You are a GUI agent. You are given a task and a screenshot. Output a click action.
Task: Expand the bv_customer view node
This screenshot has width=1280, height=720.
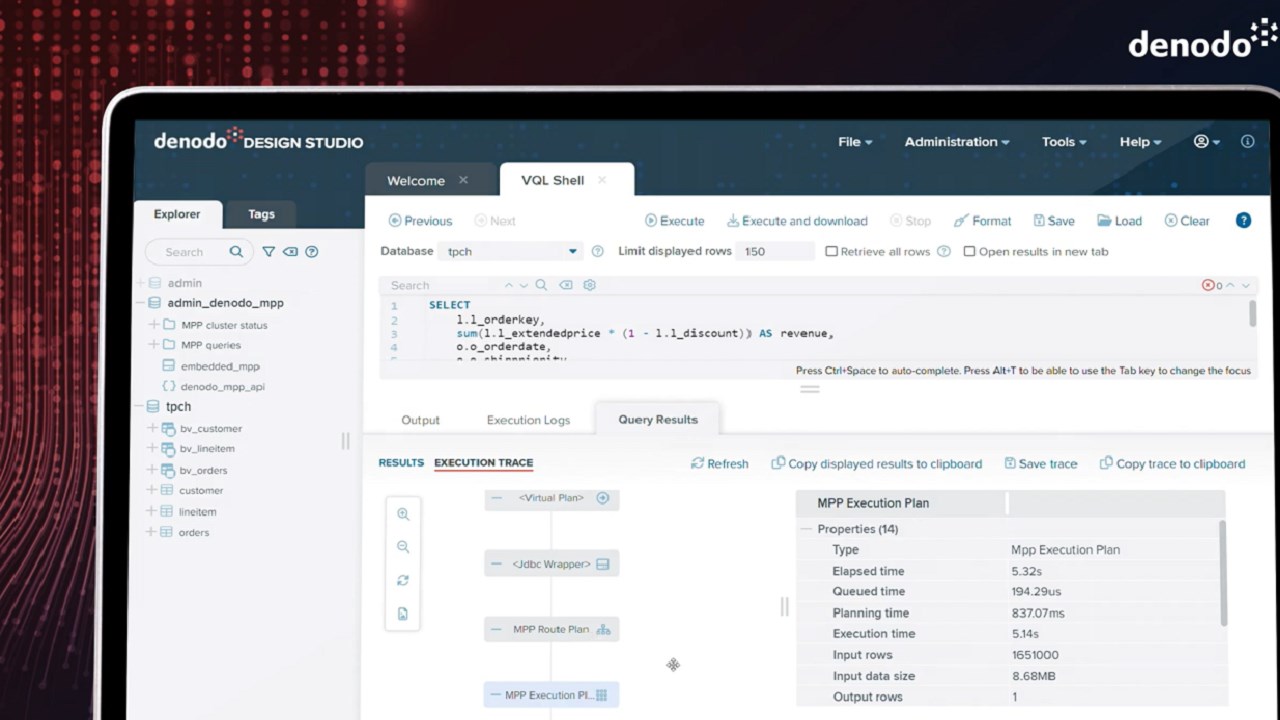153,428
